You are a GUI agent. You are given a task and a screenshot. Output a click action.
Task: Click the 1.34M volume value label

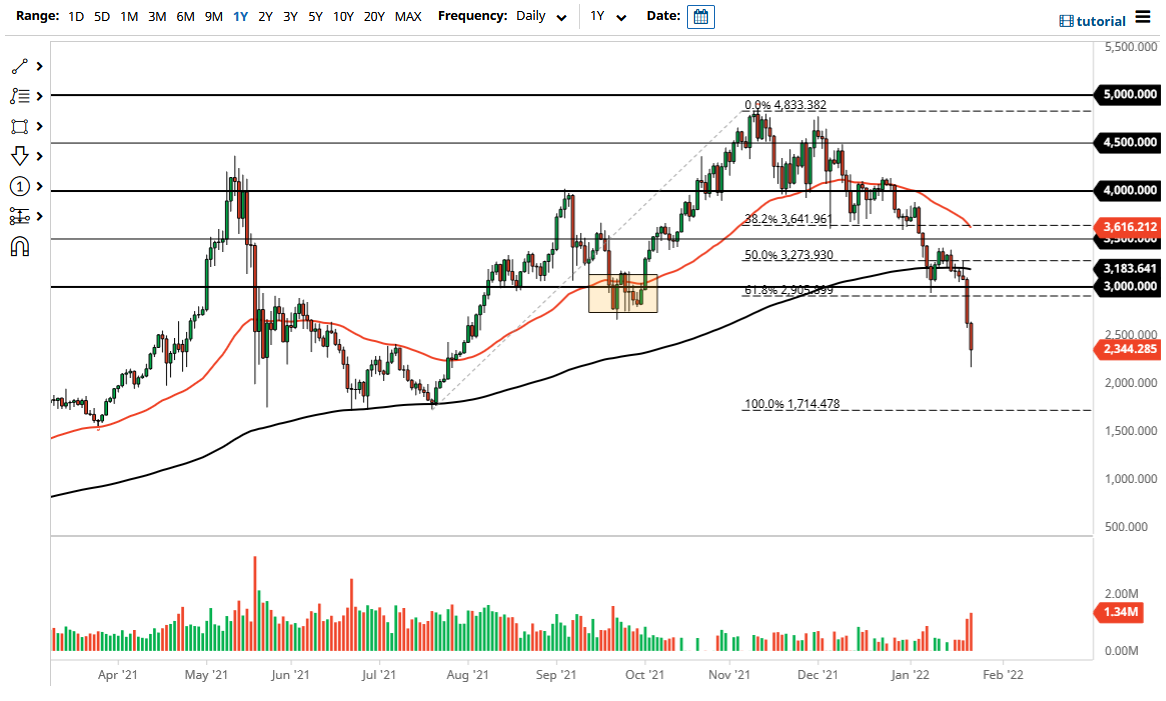pyautogui.click(x=1122, y=611)
